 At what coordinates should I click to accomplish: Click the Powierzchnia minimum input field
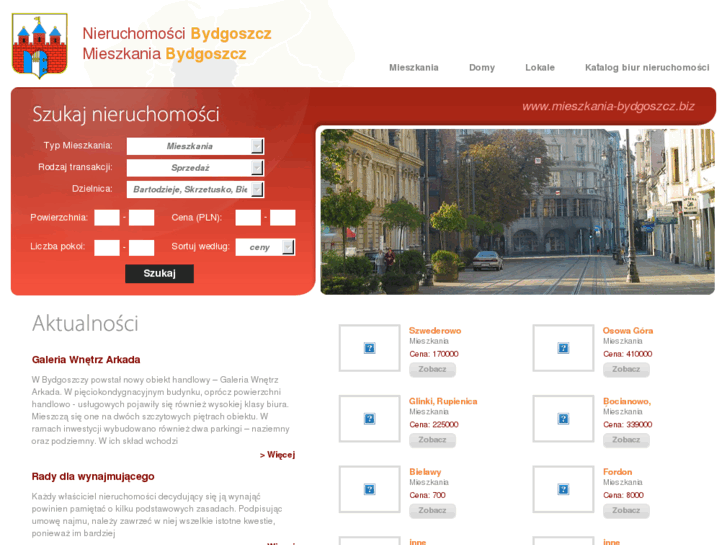(107, 218)
